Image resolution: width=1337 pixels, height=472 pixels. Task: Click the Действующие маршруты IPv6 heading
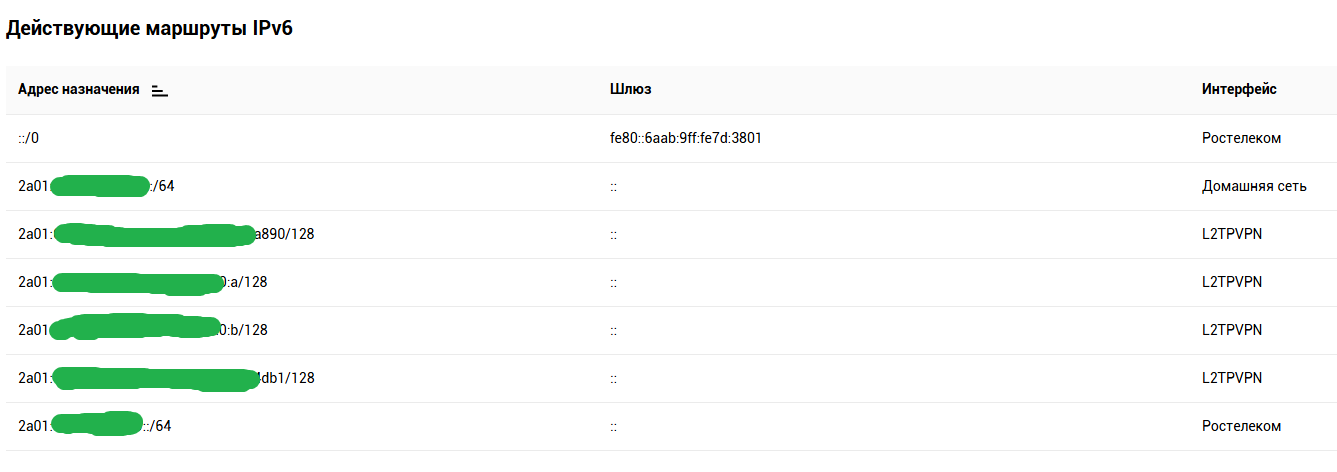[149, 29]
